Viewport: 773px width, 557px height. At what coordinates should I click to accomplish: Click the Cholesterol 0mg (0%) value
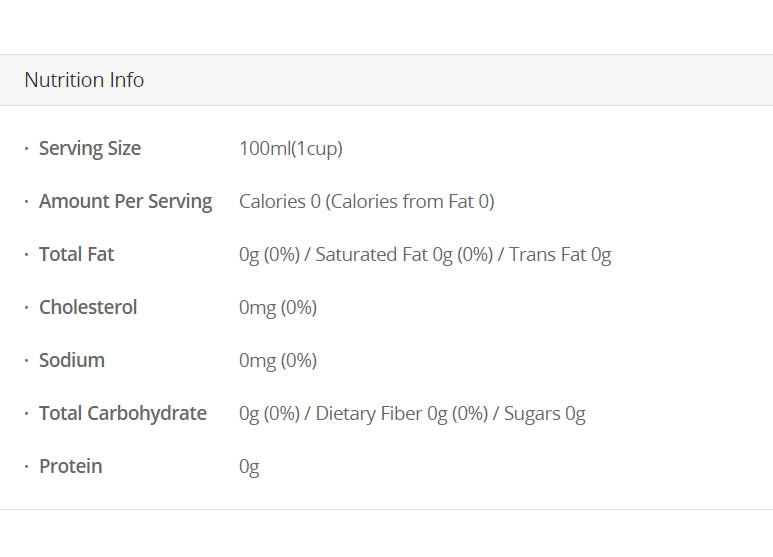[277, 307]
